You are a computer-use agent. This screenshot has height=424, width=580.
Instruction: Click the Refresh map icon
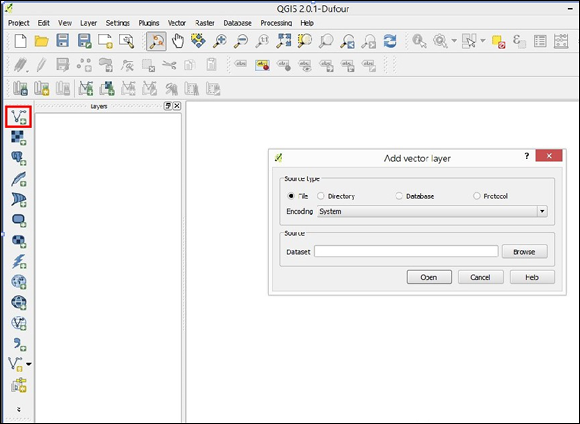(x=390, y=41)
